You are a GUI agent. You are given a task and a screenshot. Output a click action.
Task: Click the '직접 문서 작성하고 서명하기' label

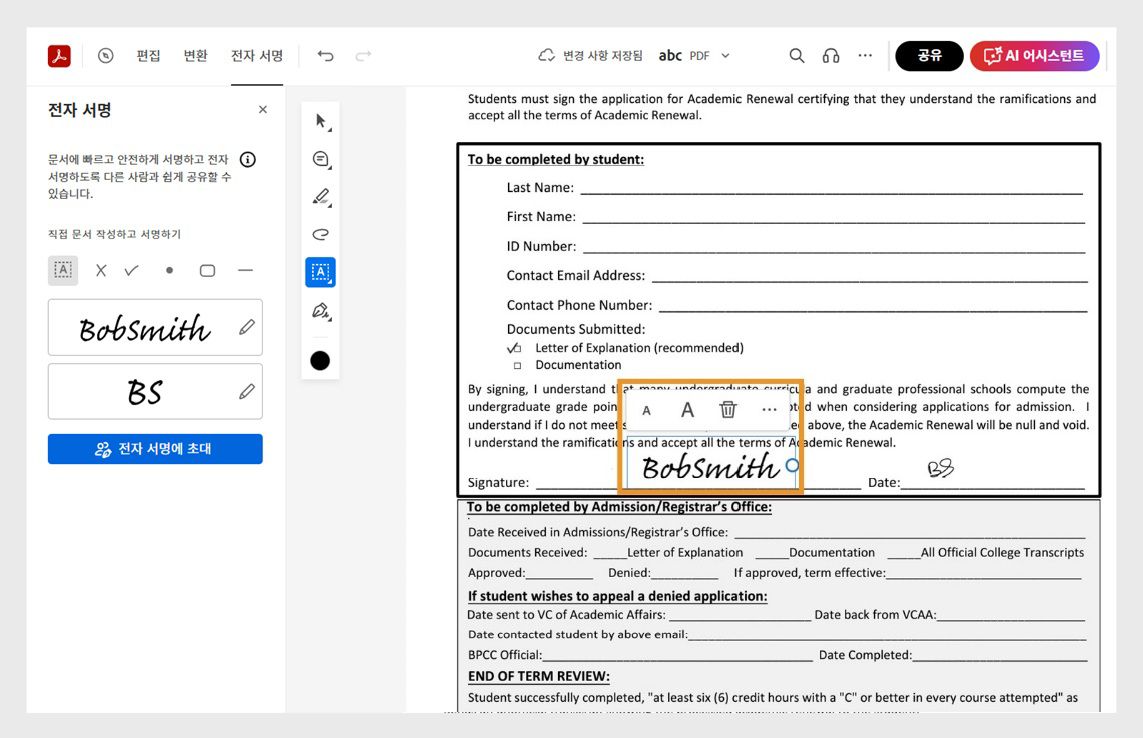click(x=114, y=234)
